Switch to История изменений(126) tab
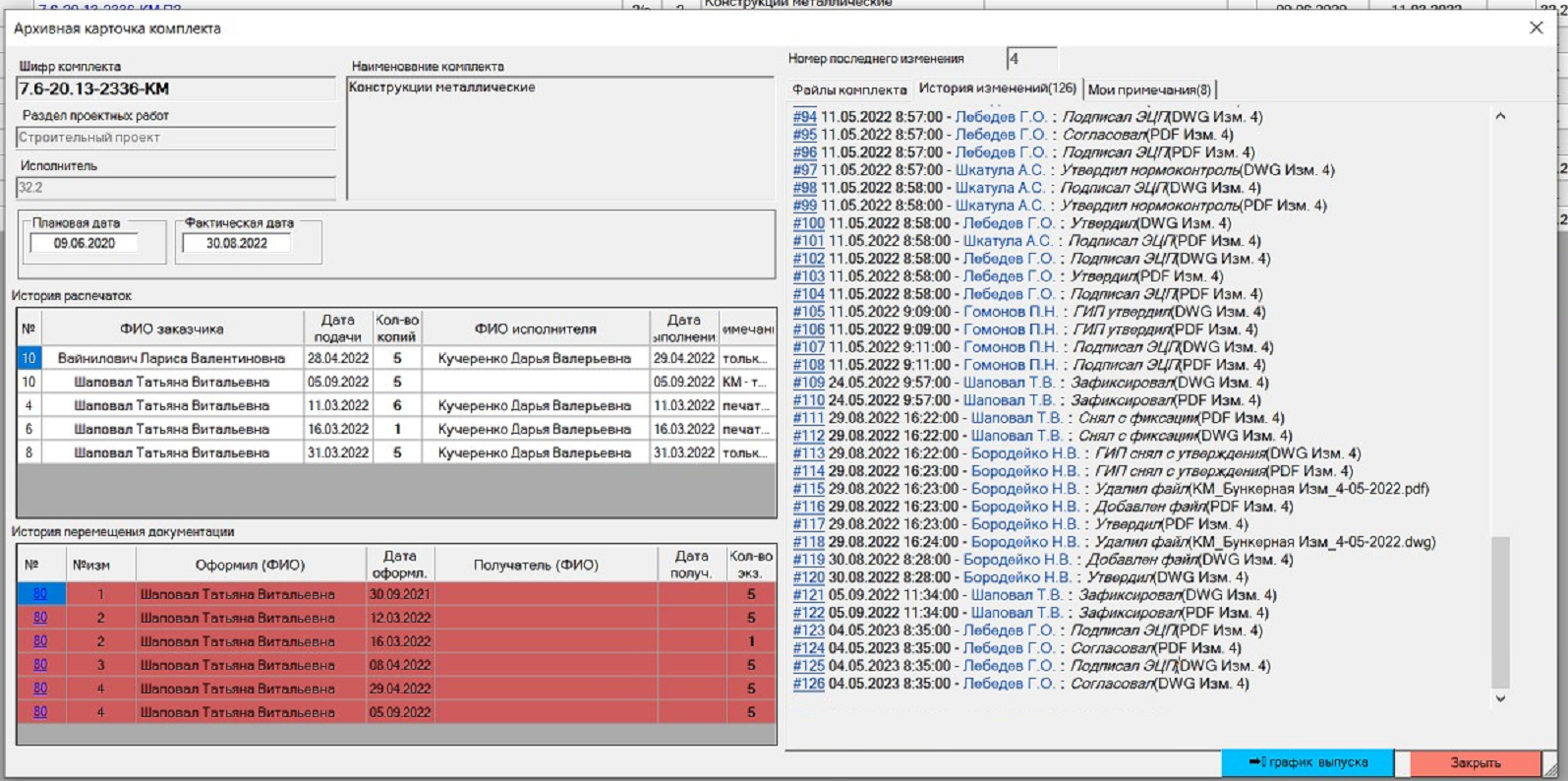Screen dimensions: 1568x781 pyautogui.click(x=997, y=89)
